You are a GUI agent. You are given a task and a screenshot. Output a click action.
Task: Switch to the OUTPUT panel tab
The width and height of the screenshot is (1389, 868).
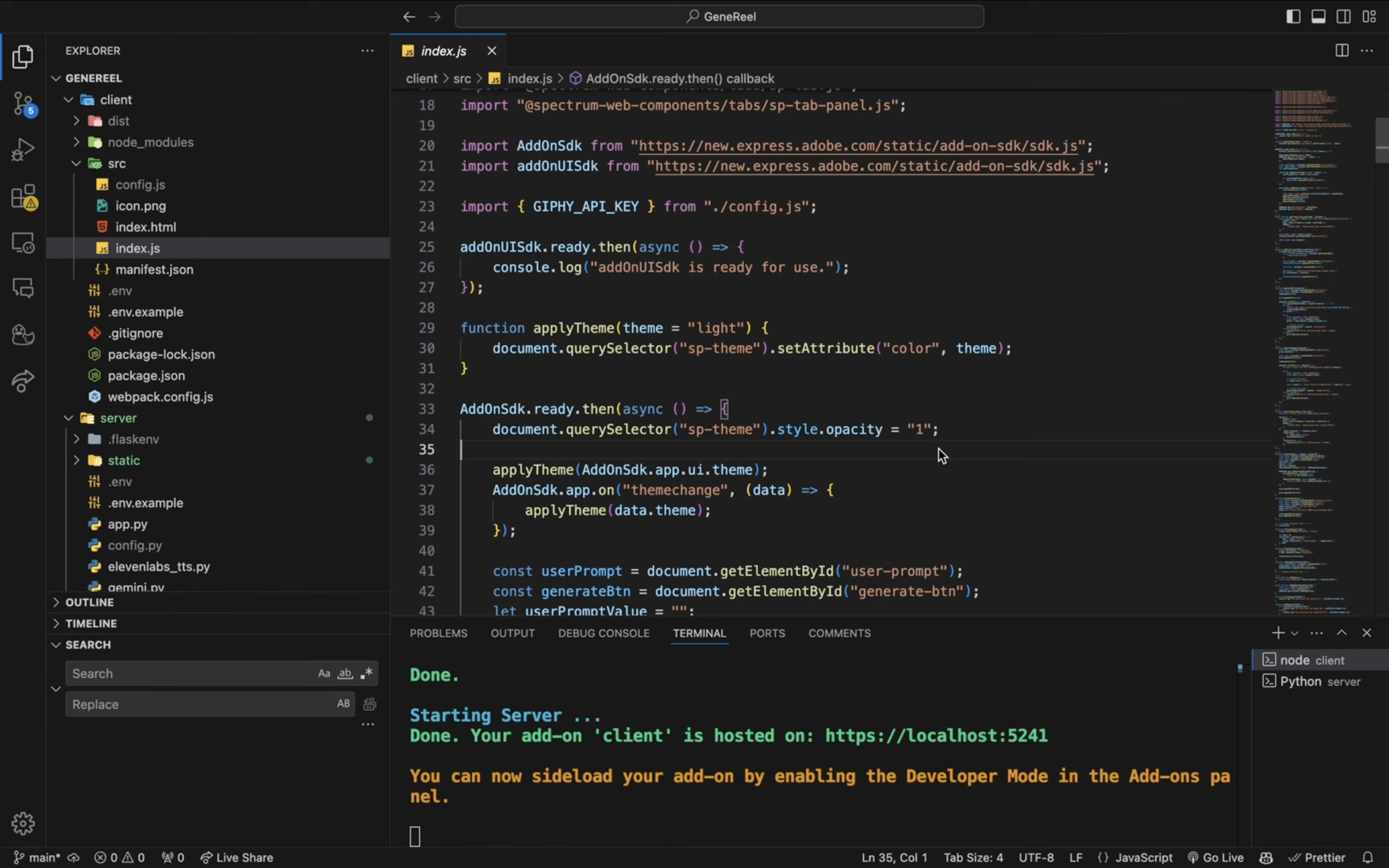coord(513,633)
